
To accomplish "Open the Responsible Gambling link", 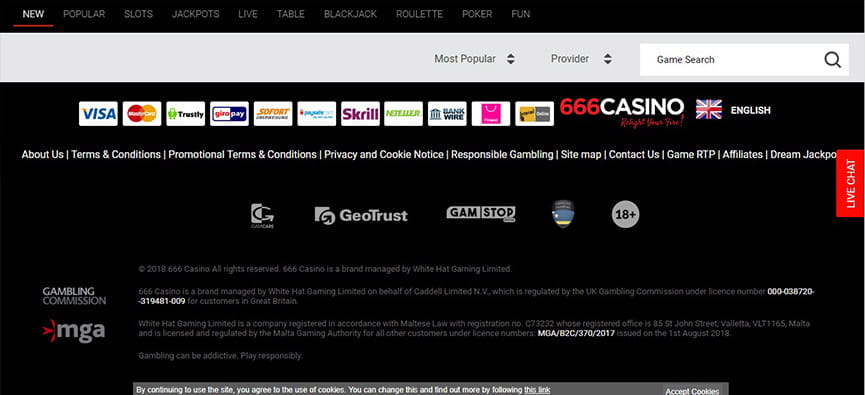I will click(x=502, y=154).
